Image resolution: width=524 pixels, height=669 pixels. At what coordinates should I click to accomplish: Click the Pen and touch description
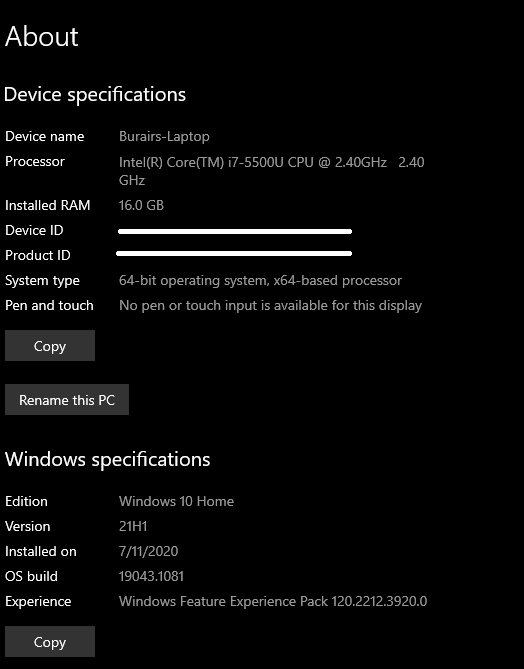click(271, 306)
